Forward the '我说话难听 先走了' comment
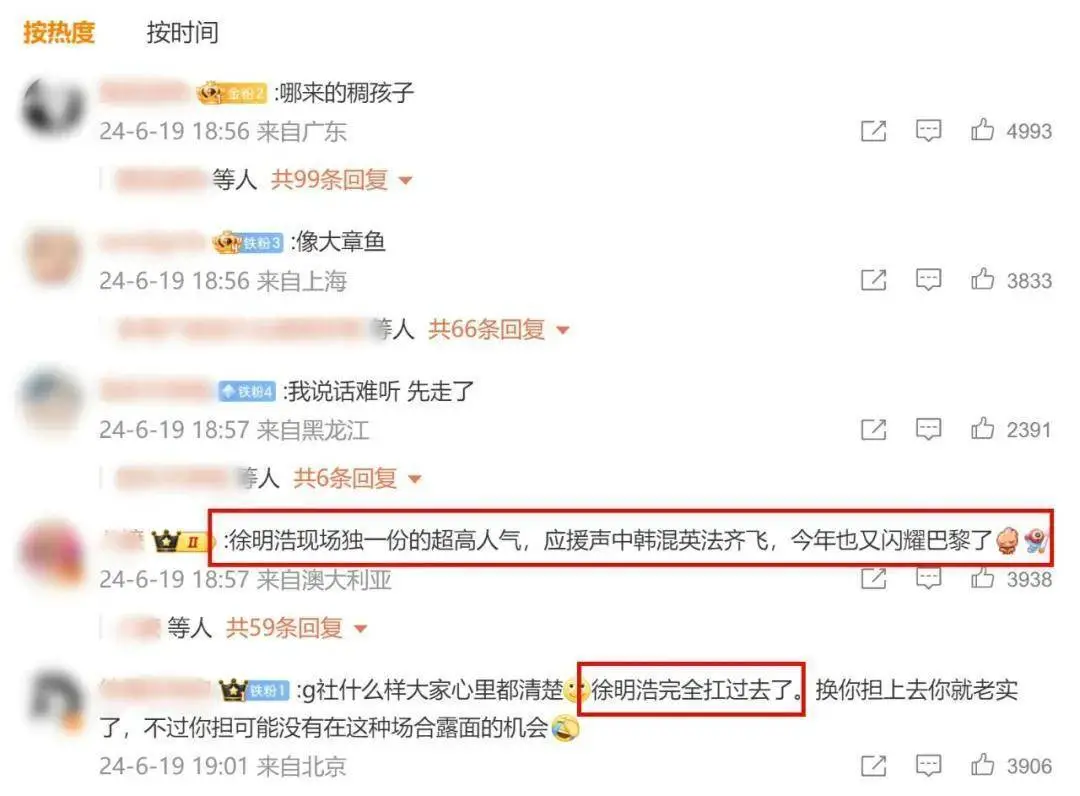The height and width of the screenshot is (796, 1080). point(873,429)
